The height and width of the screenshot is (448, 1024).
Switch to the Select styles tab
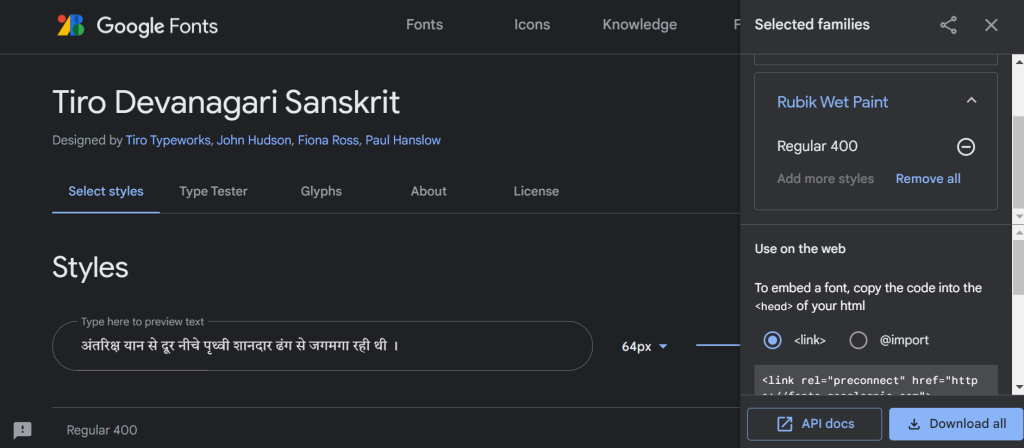106,191
